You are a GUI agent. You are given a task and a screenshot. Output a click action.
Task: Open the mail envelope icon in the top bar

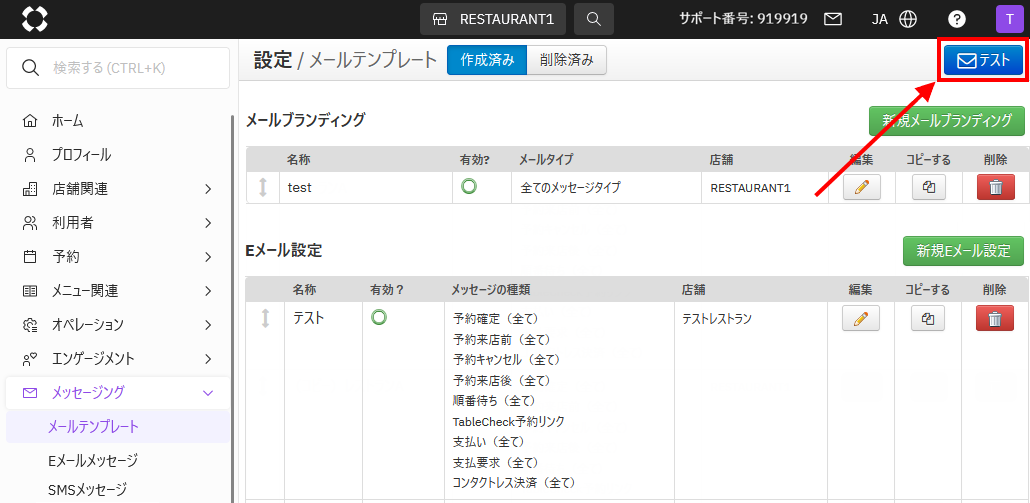[x=832, y=19]
